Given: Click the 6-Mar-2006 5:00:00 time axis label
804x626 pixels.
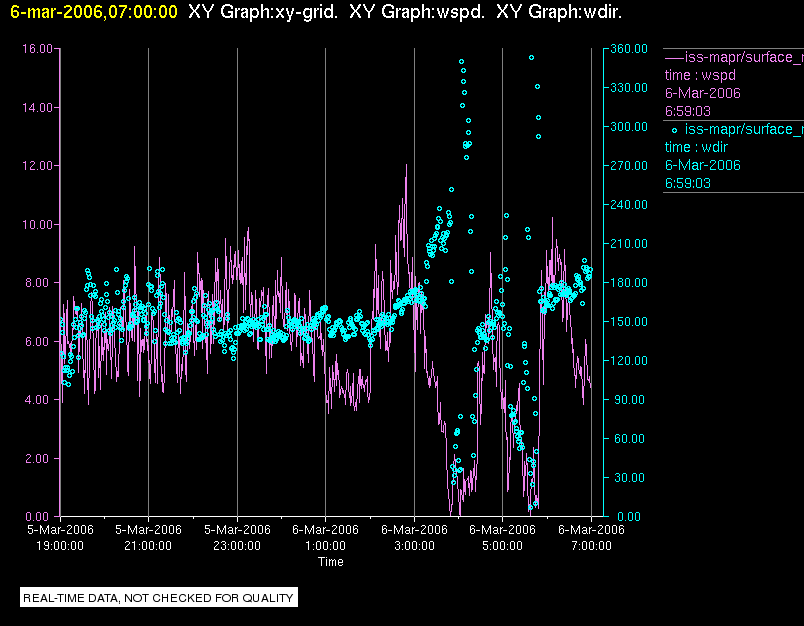Looking at the screenshot, I should tap(502, 537).
